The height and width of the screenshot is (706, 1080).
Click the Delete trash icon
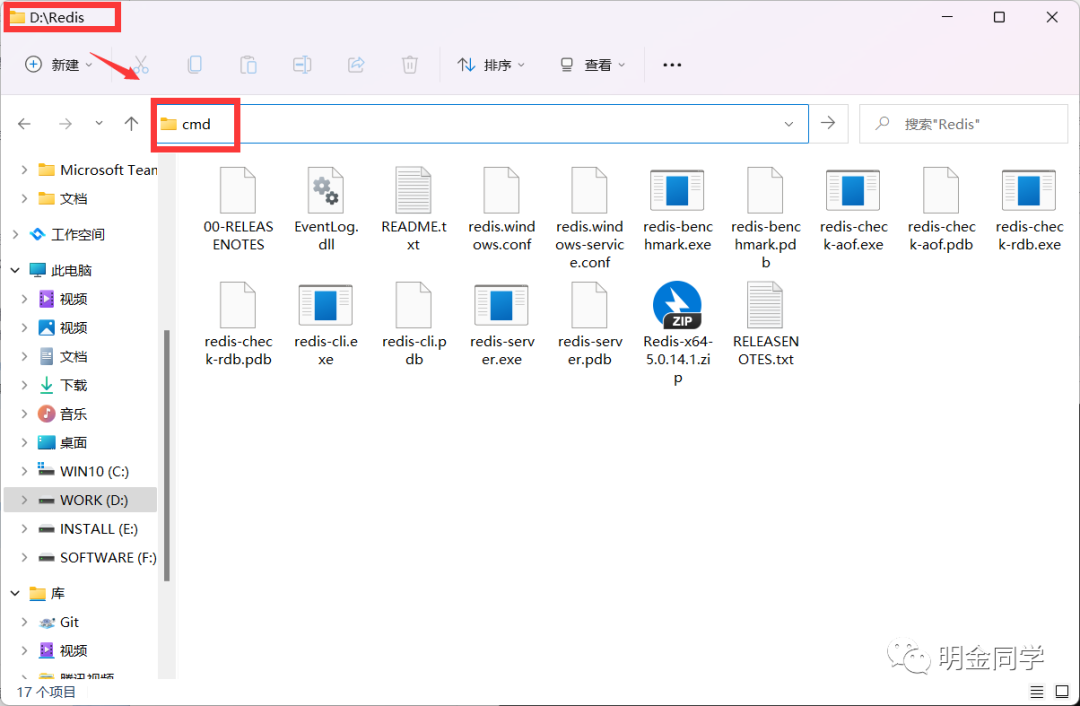(x=409, y=65)
